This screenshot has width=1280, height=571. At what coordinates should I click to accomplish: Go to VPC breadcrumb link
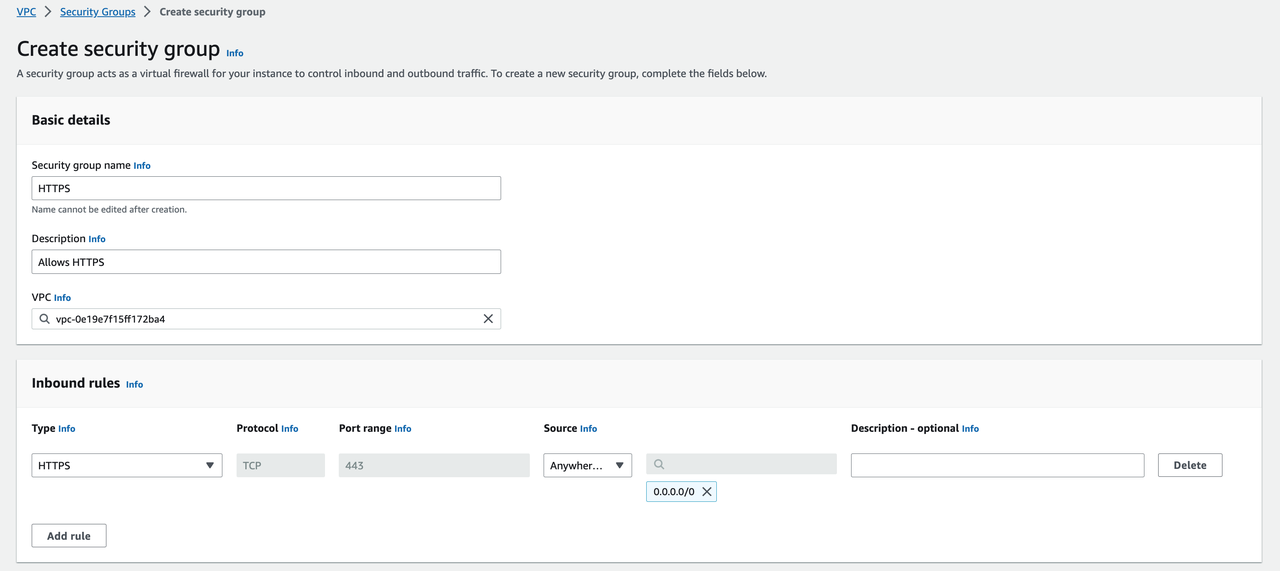(26, 12)
